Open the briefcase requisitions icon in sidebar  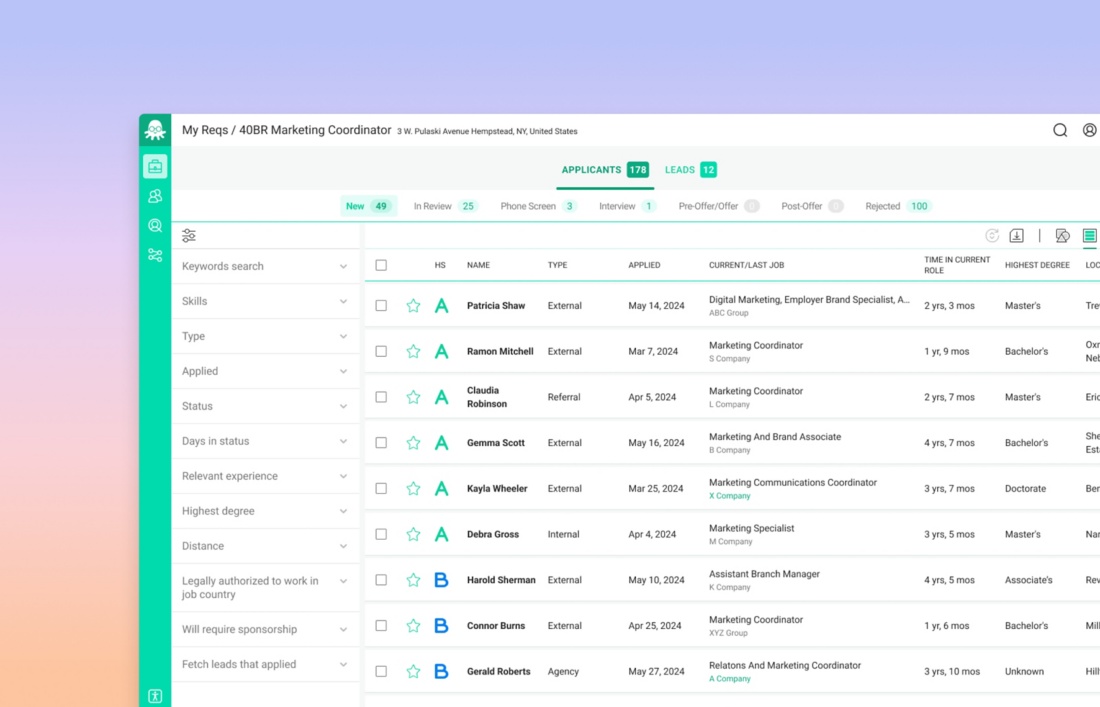coord(155,166)
